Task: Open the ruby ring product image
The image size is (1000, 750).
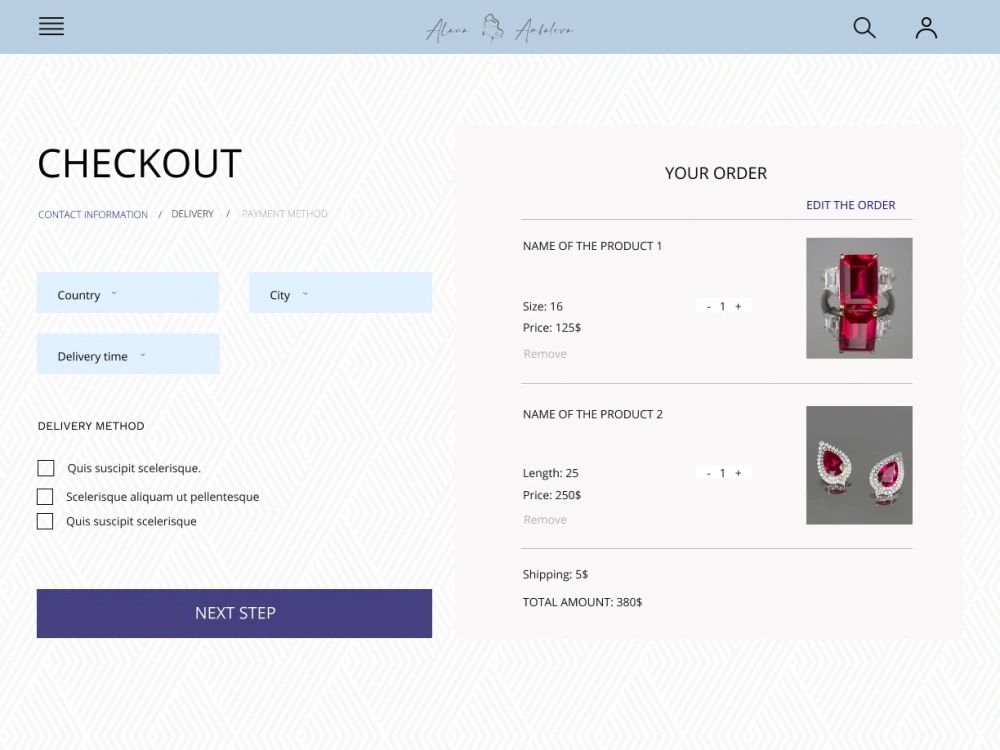Action: [x=859, y=298]
